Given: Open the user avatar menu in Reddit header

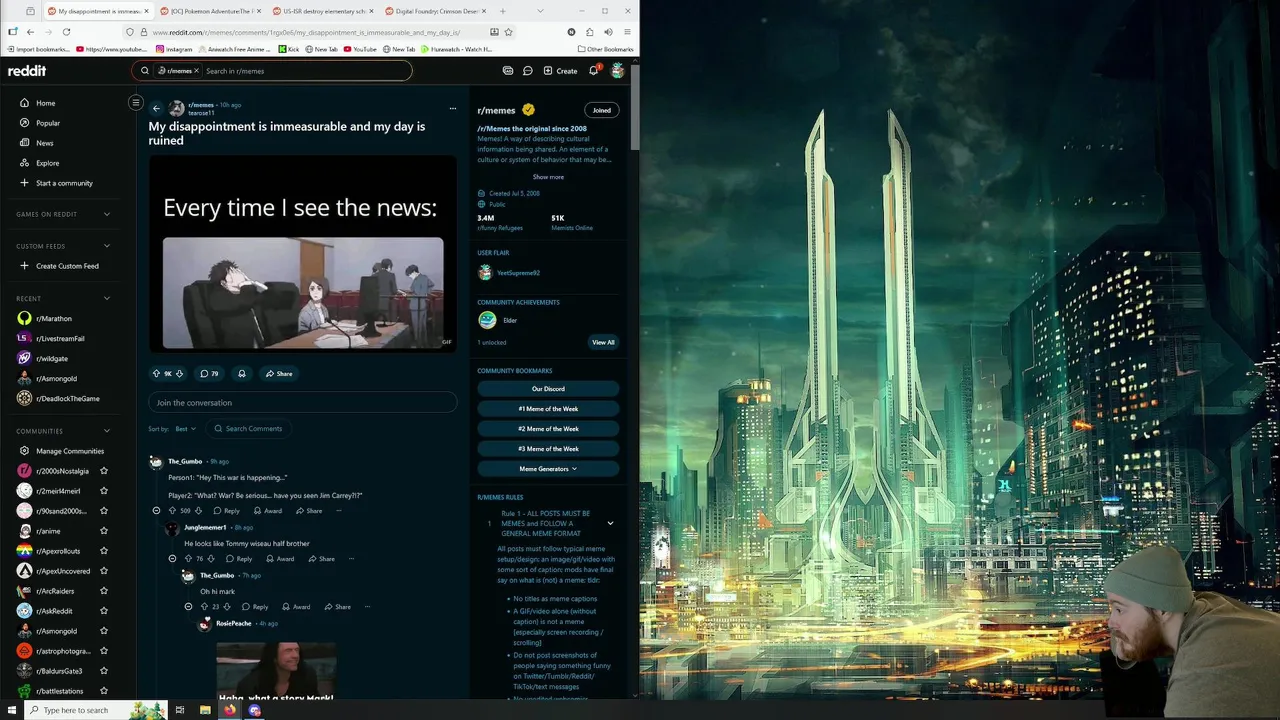Looking at the screenshot, I should (x=617, y=71).
